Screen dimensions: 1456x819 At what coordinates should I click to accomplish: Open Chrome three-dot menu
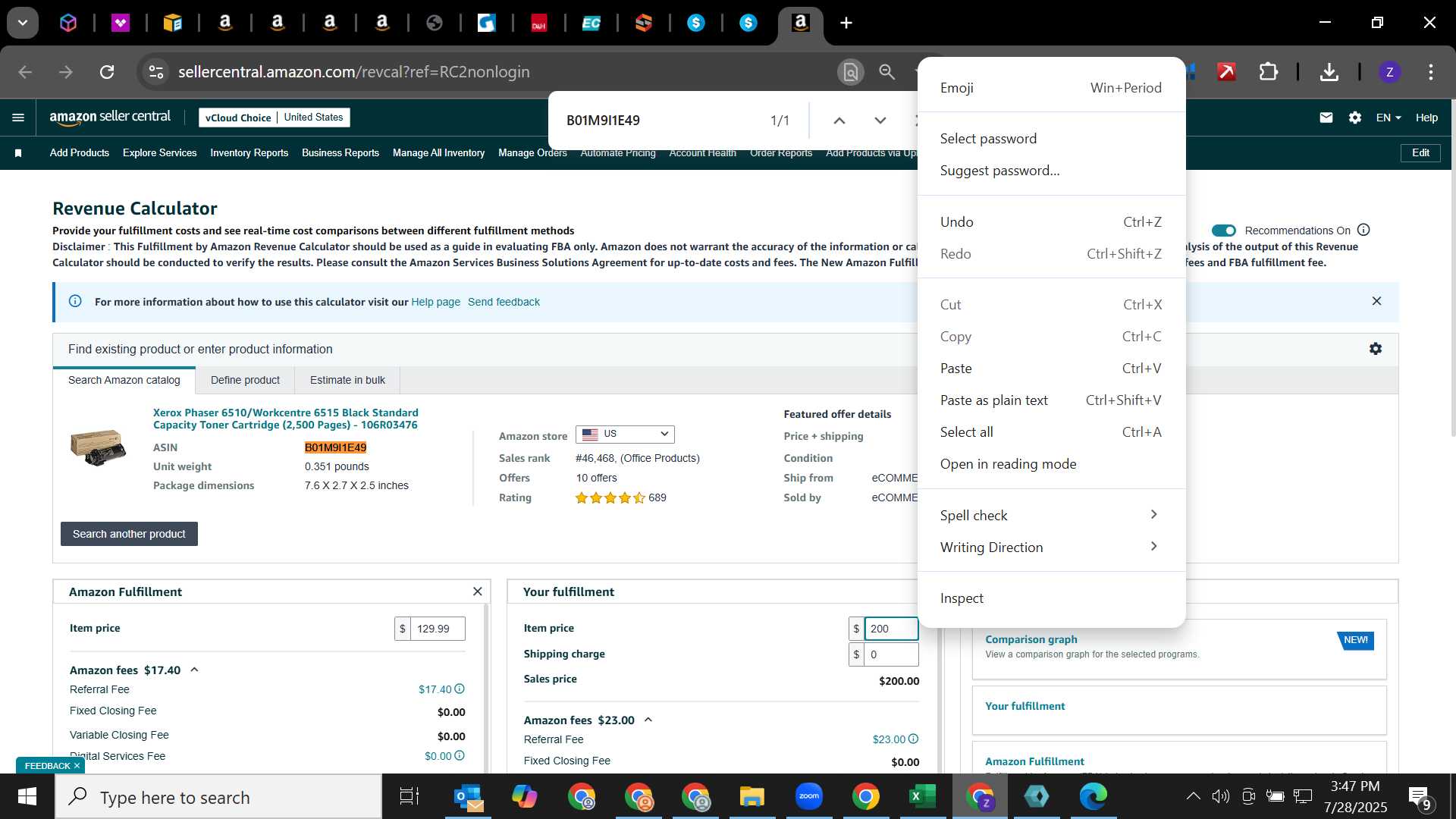click(1431, 72)
